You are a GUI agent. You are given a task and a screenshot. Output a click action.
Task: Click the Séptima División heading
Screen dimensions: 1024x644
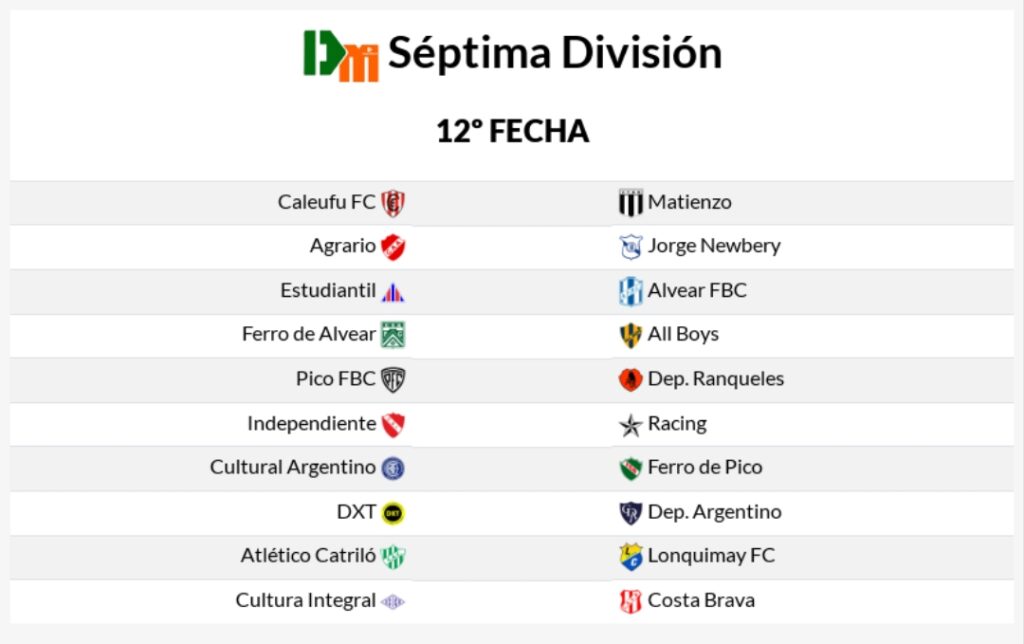(x=554, y=53)
